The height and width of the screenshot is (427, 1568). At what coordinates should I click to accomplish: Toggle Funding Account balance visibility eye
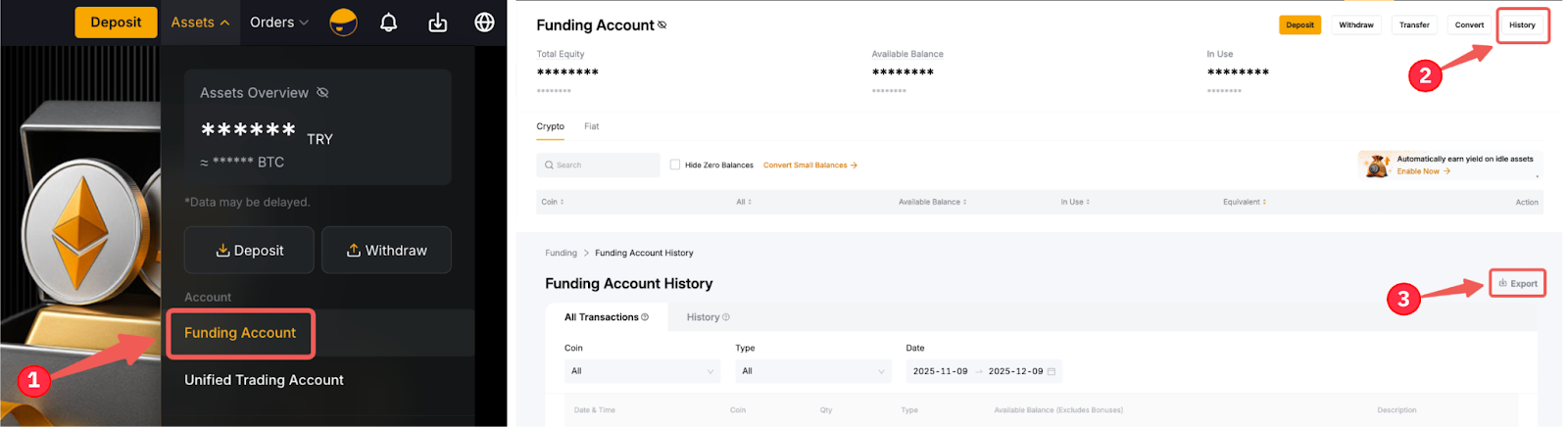click(x=661, y=25)
